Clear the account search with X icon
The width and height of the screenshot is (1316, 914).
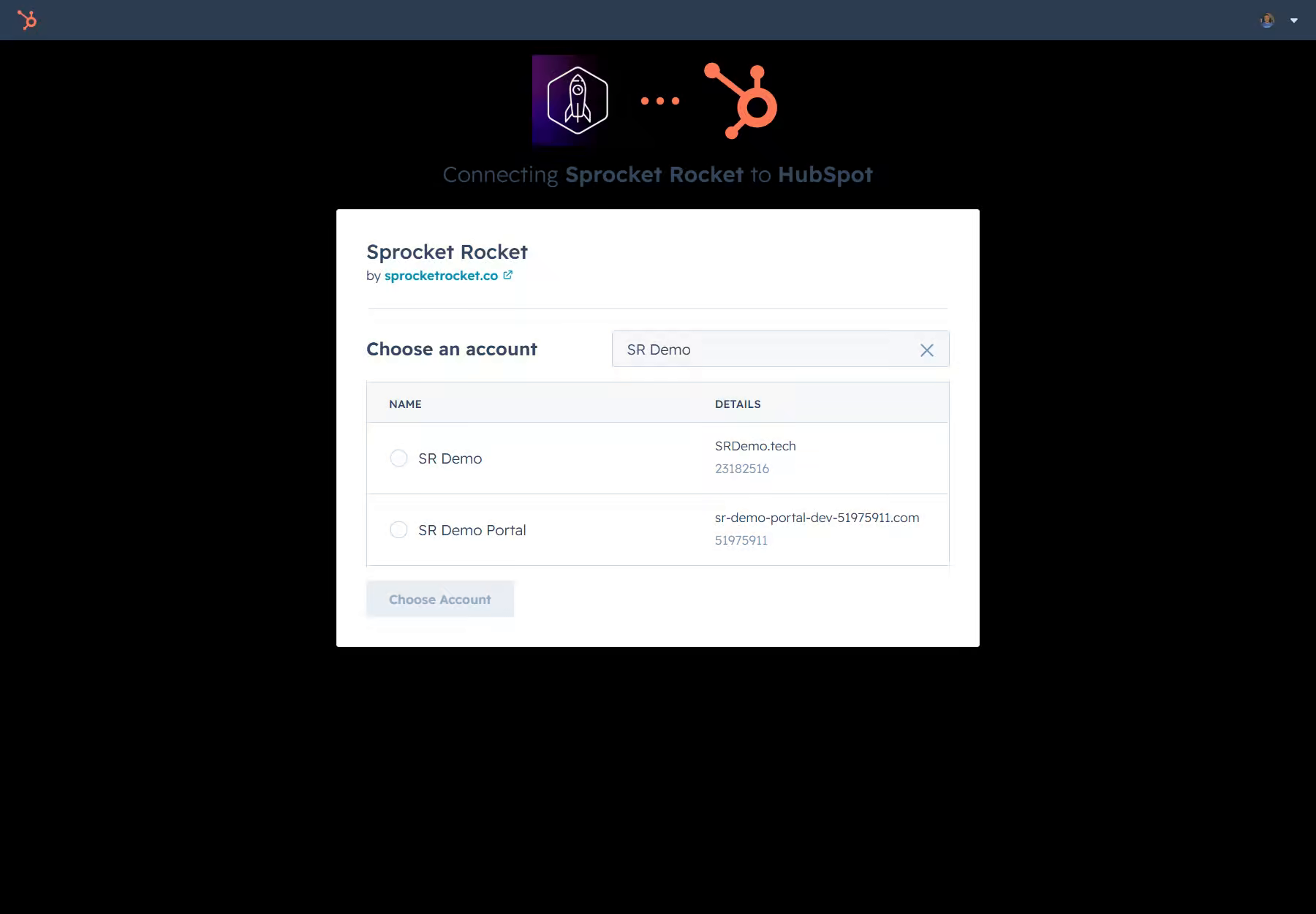[x=927, y=350]
